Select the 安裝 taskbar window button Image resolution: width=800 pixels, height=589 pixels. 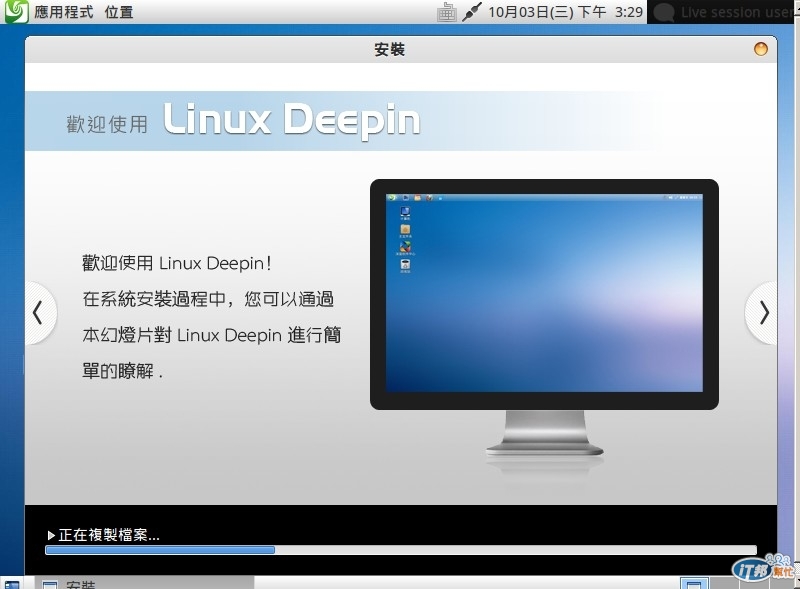[x=144, y=583]
